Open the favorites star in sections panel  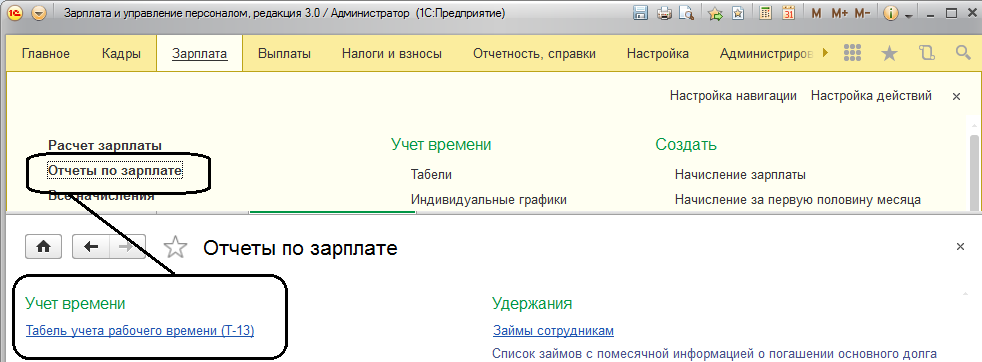889,54
